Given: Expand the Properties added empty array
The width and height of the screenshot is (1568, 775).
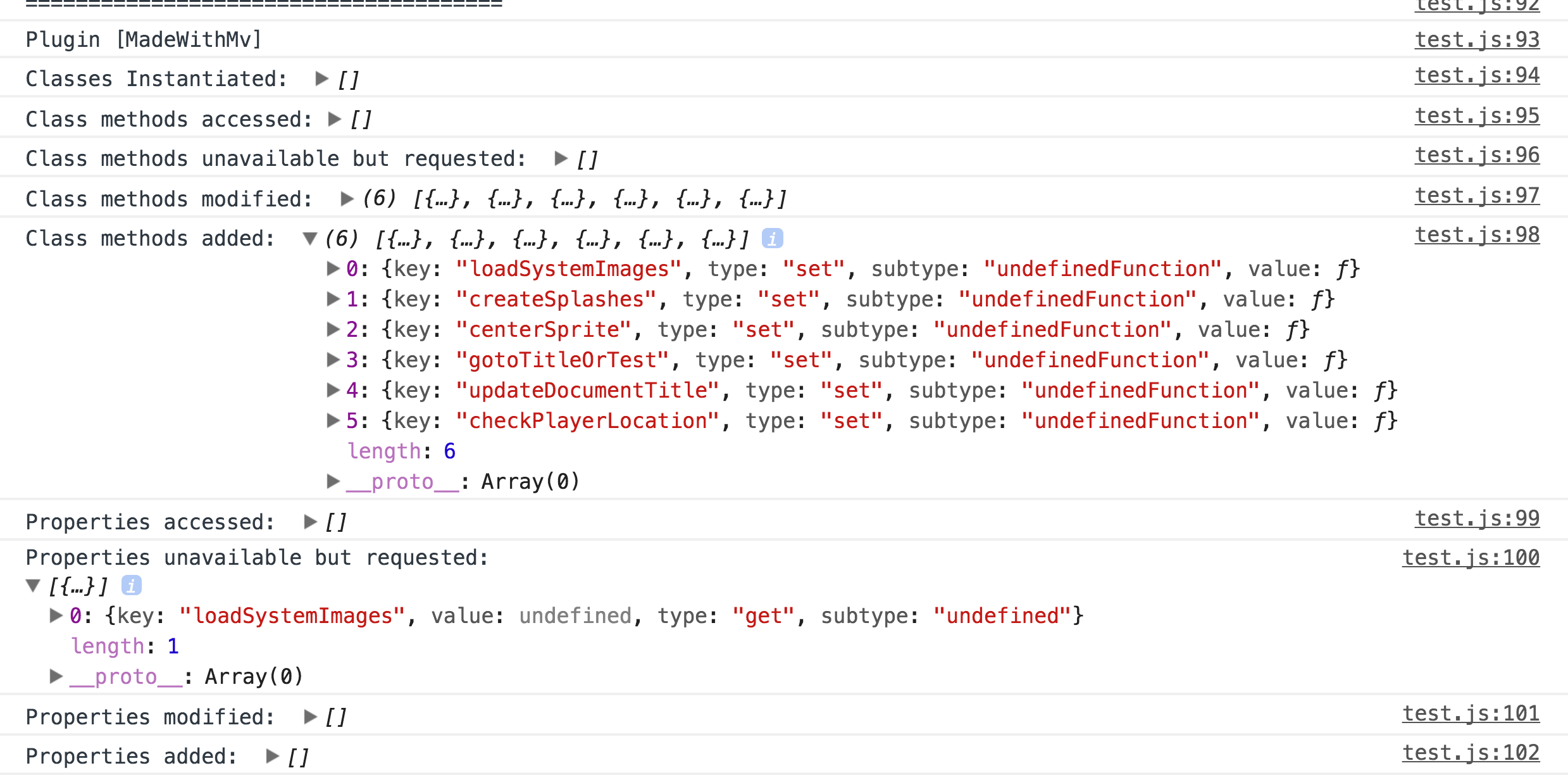Looking at the screenshot, I should [x=273, y=756].
